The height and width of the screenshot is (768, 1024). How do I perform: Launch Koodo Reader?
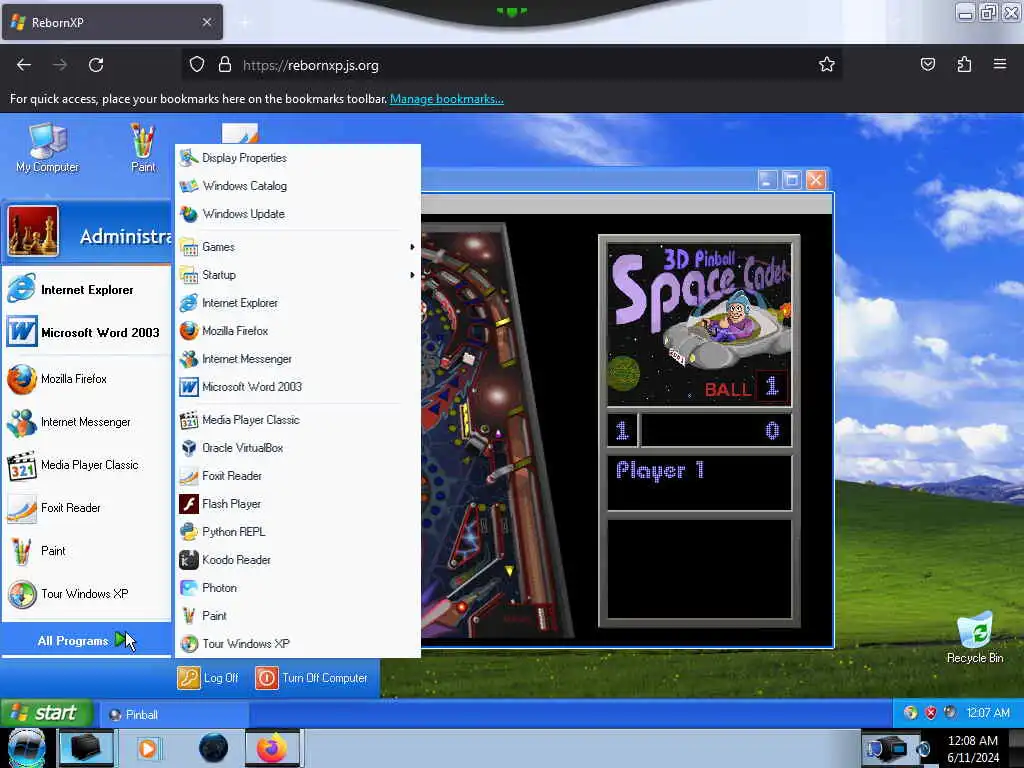(x=298, y=560)
